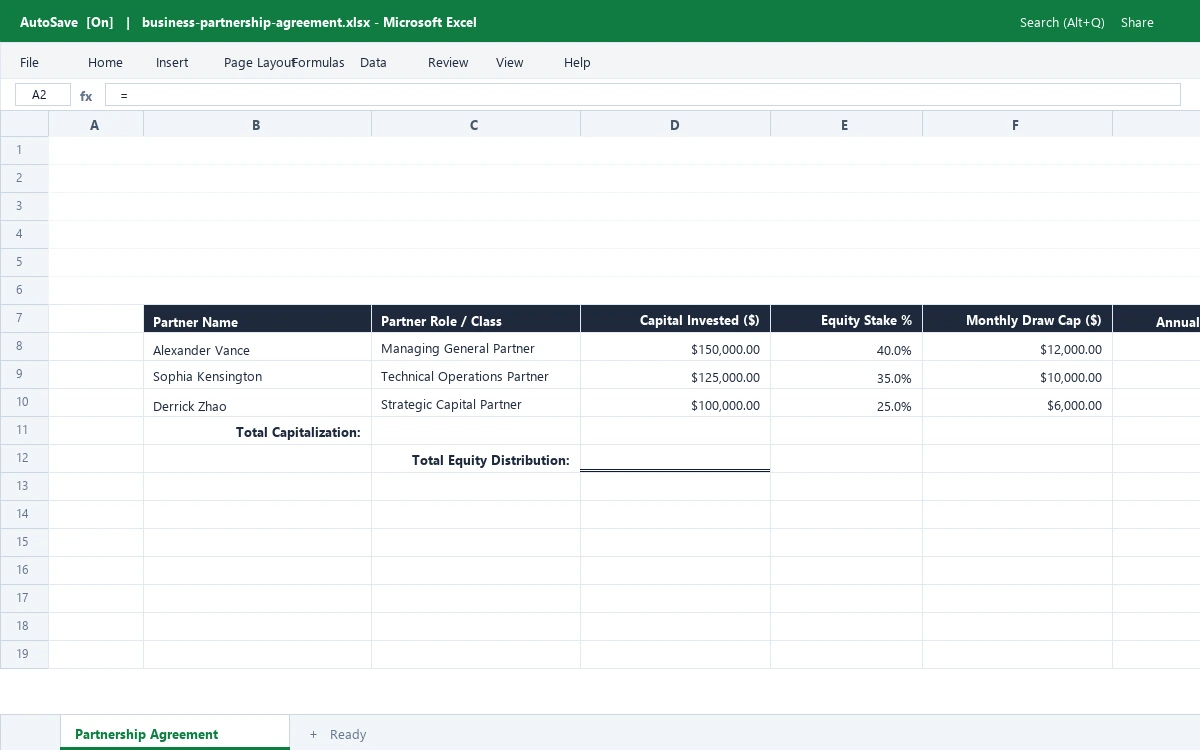Click inside the formula bar
Screen dimensions: 1200x750
(642, 95)
